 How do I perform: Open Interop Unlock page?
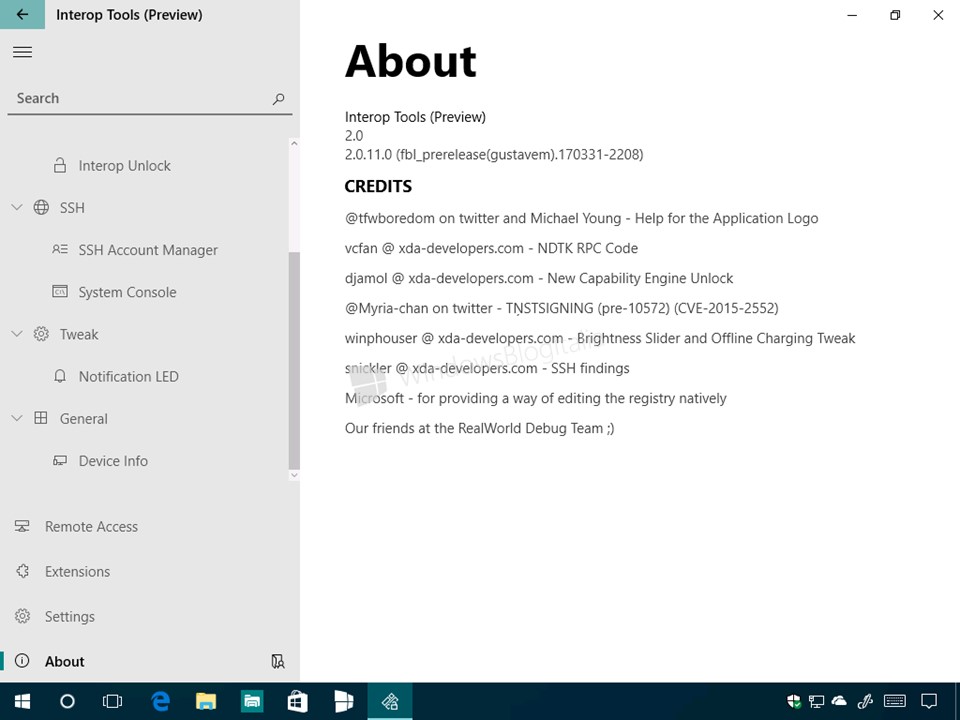pyautogui.click(x=124, y=166)
